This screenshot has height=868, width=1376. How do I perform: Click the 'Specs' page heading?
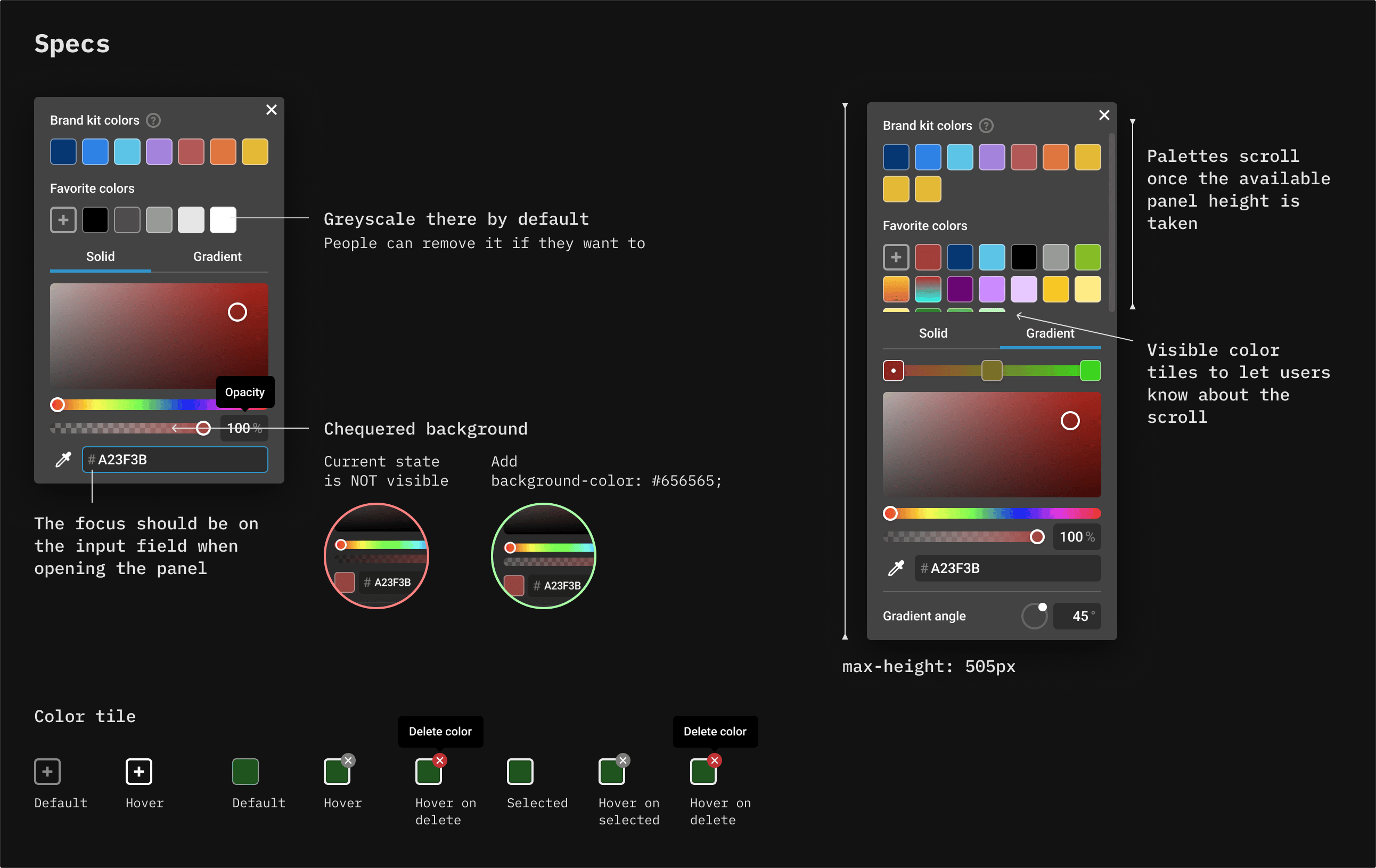(72, 44)
